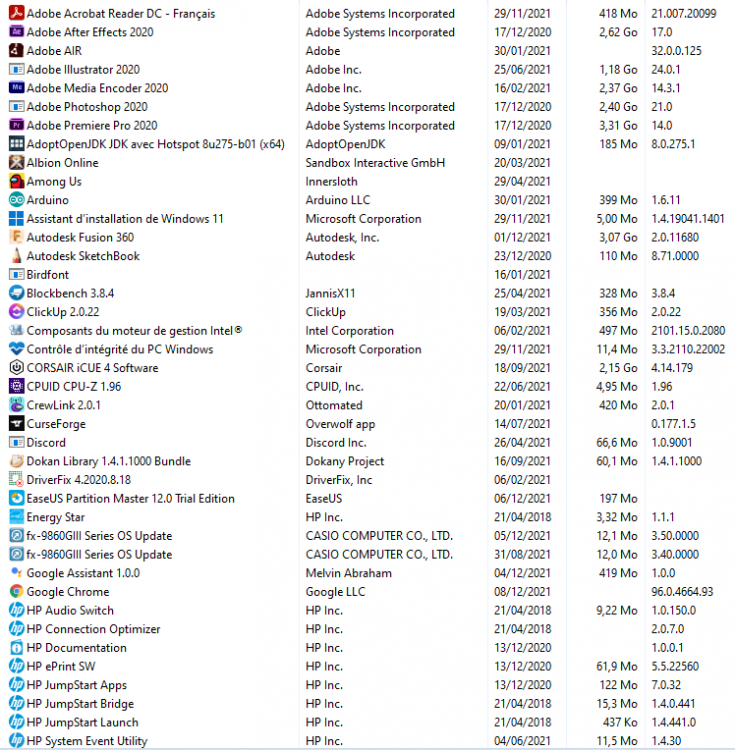Click the Arduino icon
This screenshot has height=750, width=735.
(x=16, y=199)
